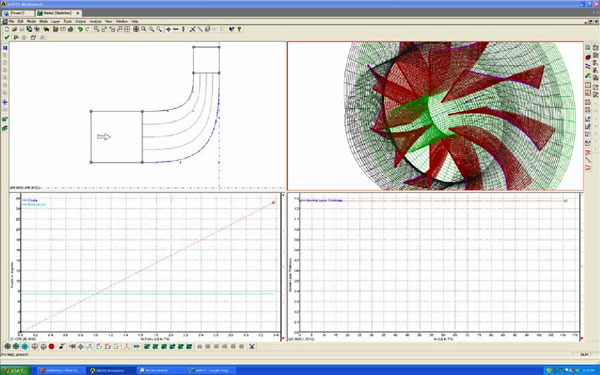Click the M icon in left sidebar

coord(5,48)
